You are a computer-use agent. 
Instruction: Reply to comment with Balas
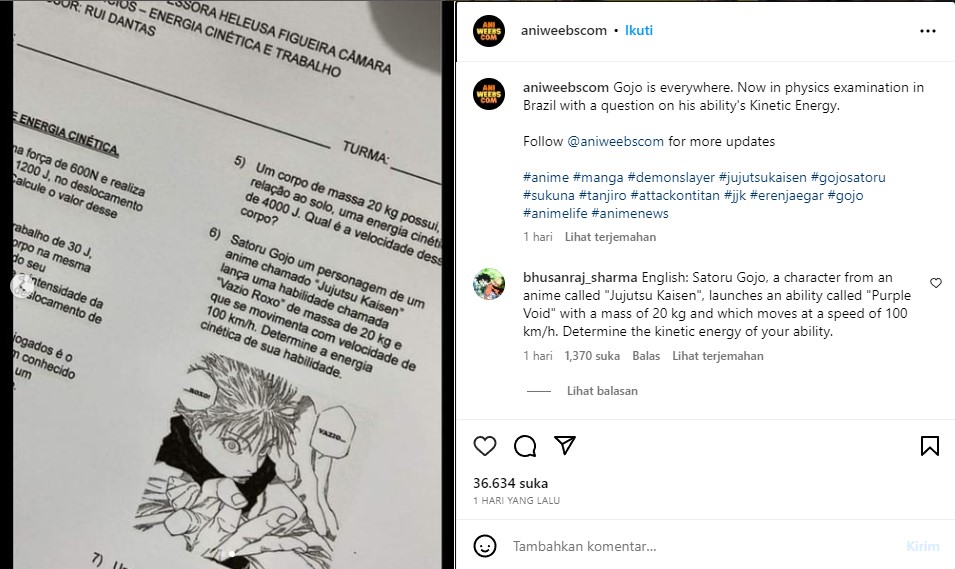coord(646,356)
